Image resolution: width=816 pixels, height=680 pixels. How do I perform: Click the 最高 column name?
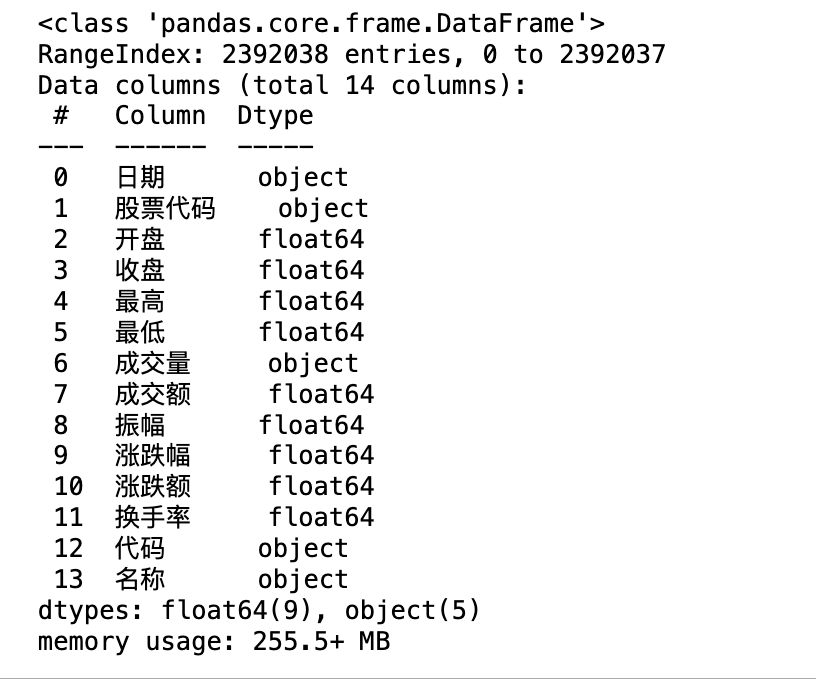(x=140, y=301)
